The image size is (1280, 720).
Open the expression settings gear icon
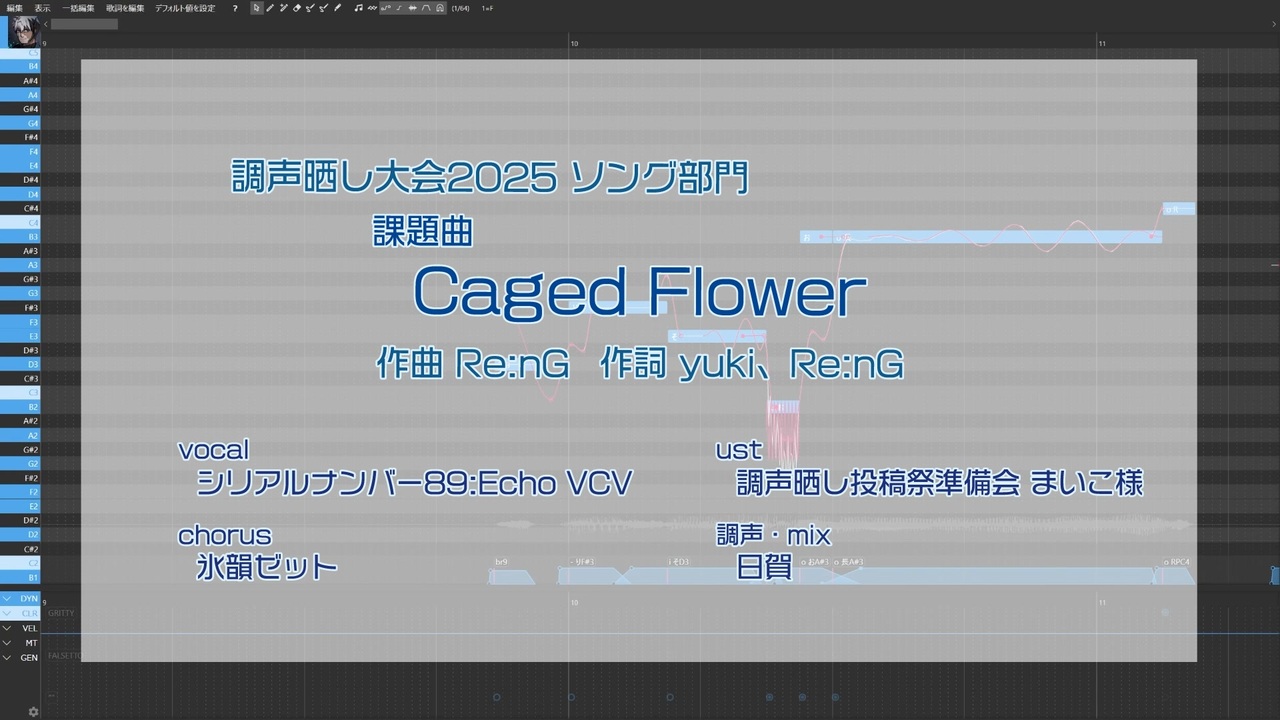33,711
